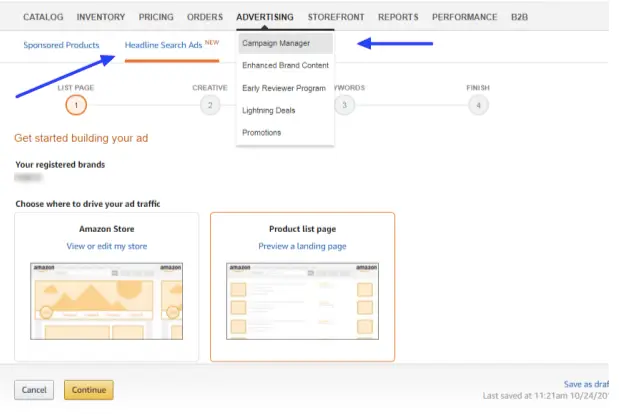Image resolution: width=619 pixels, height=414 pixels.
Task: Click the Cancel button
Action: coord(34,390)
